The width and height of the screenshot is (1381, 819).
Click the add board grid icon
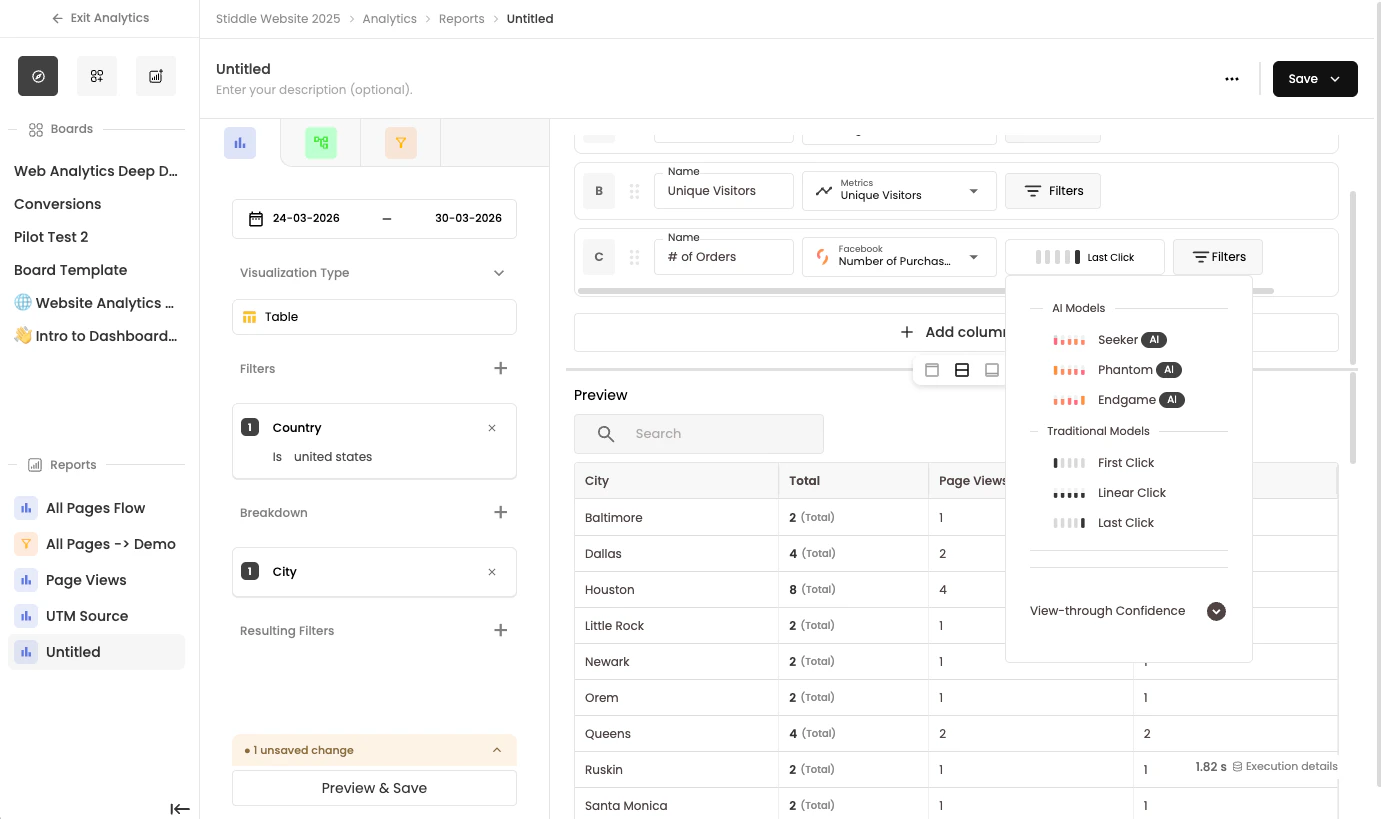[x=97, y=76]
